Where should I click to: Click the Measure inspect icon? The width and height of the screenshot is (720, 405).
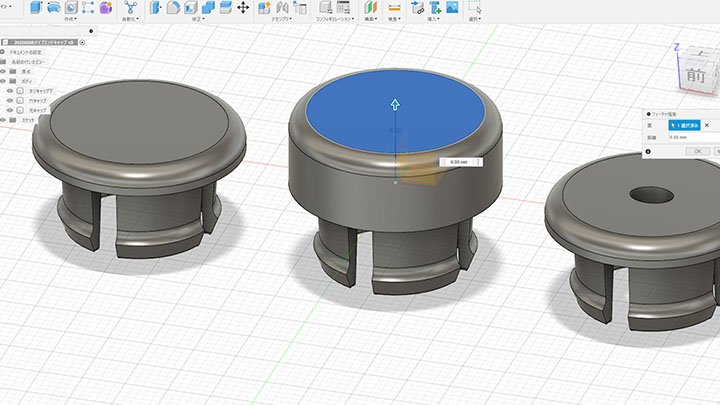pos(394,7)
